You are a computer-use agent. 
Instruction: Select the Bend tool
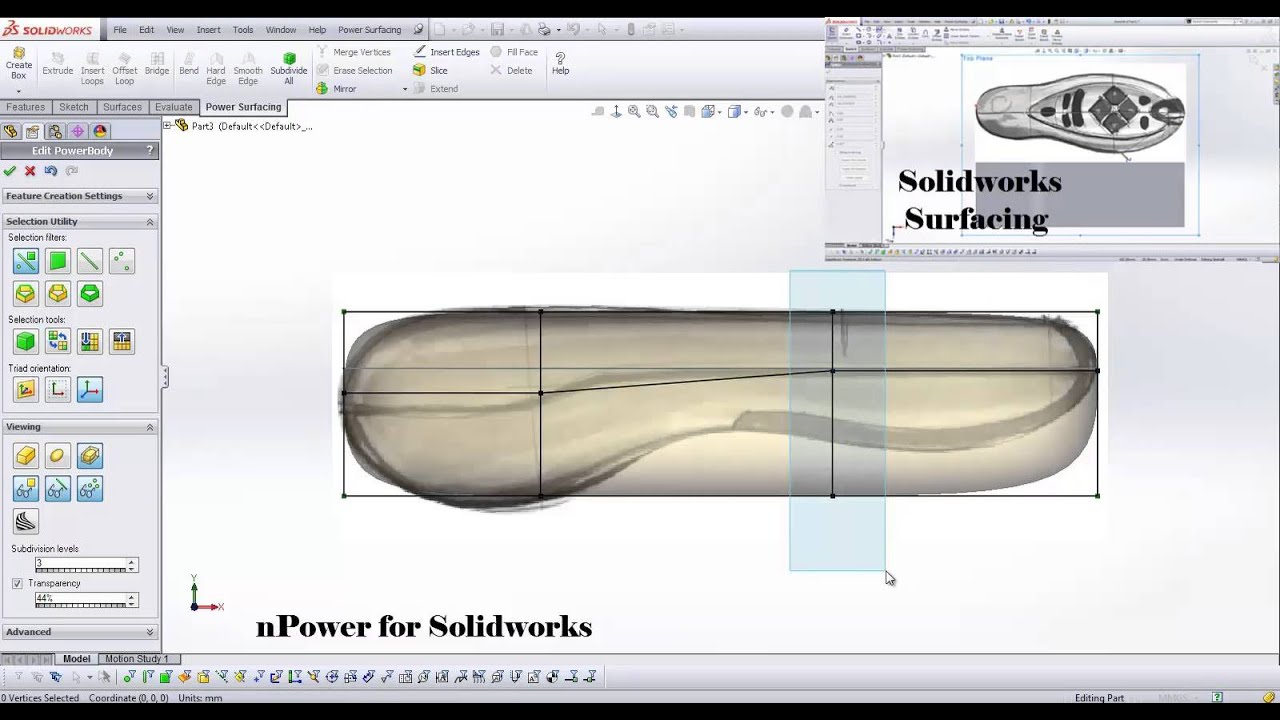[x=189, y=63]
